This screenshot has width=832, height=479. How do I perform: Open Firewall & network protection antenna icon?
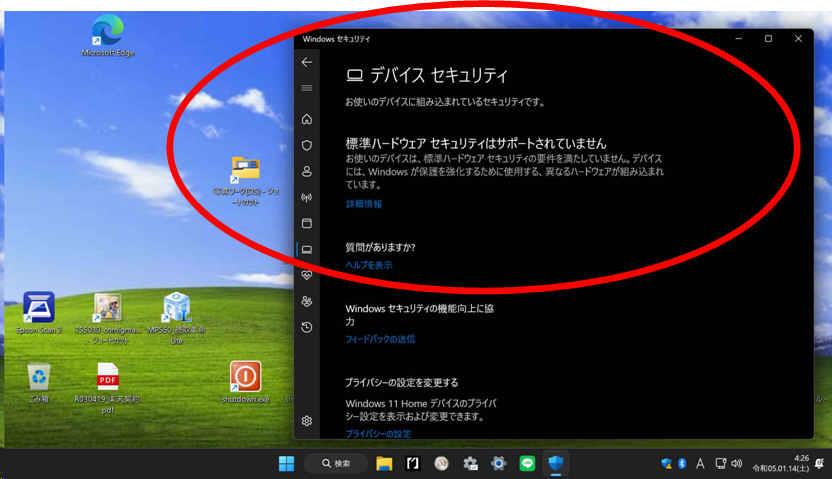click(x=307, y=197)
